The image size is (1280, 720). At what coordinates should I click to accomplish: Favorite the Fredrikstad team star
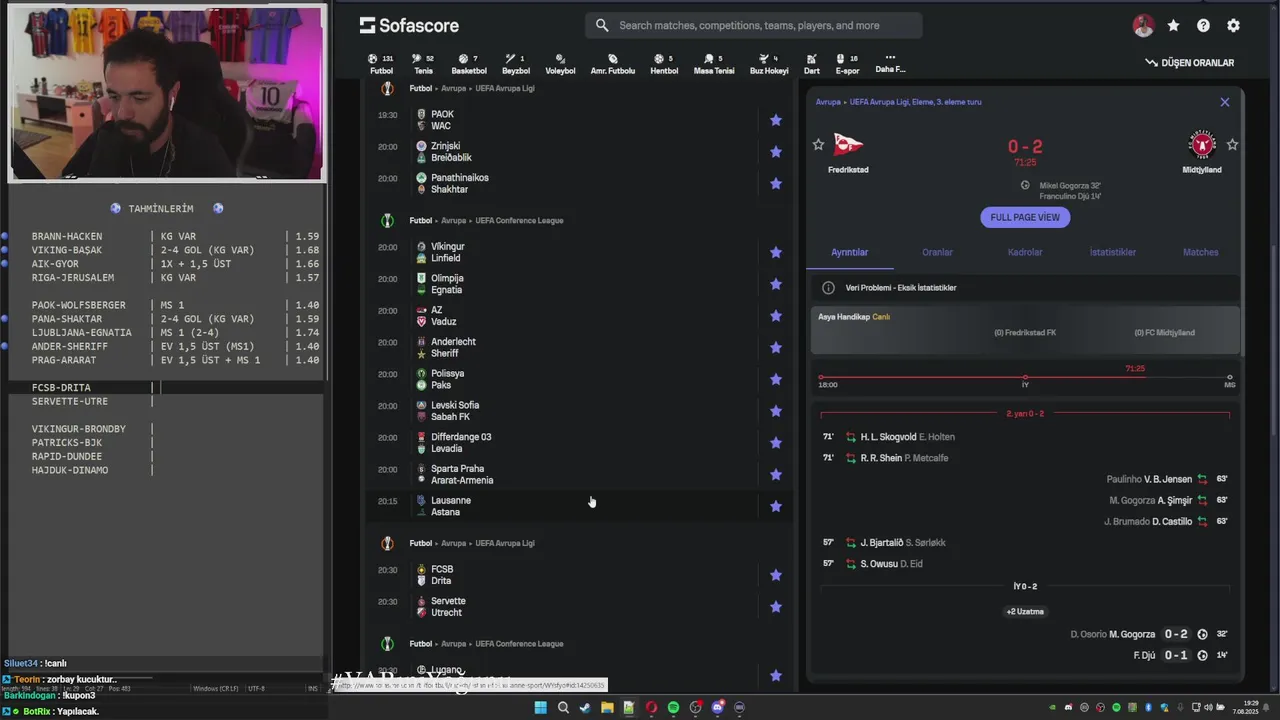pyautogui.click(x=818, y=145)
